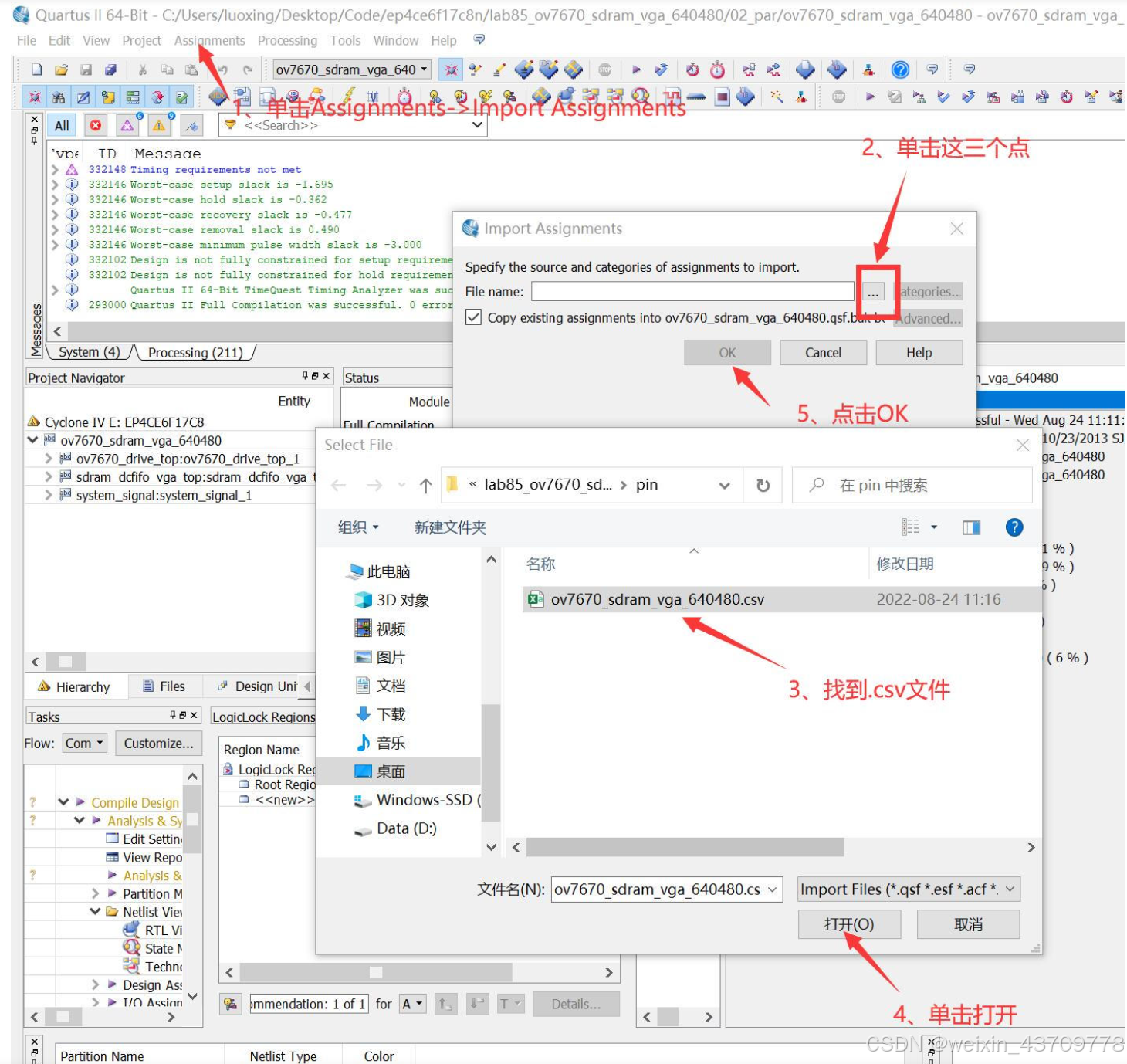Open the path history dropdown beside pin
Image resolution: width=1127 pixels, height=1064 pixels.
click(724, 485)
